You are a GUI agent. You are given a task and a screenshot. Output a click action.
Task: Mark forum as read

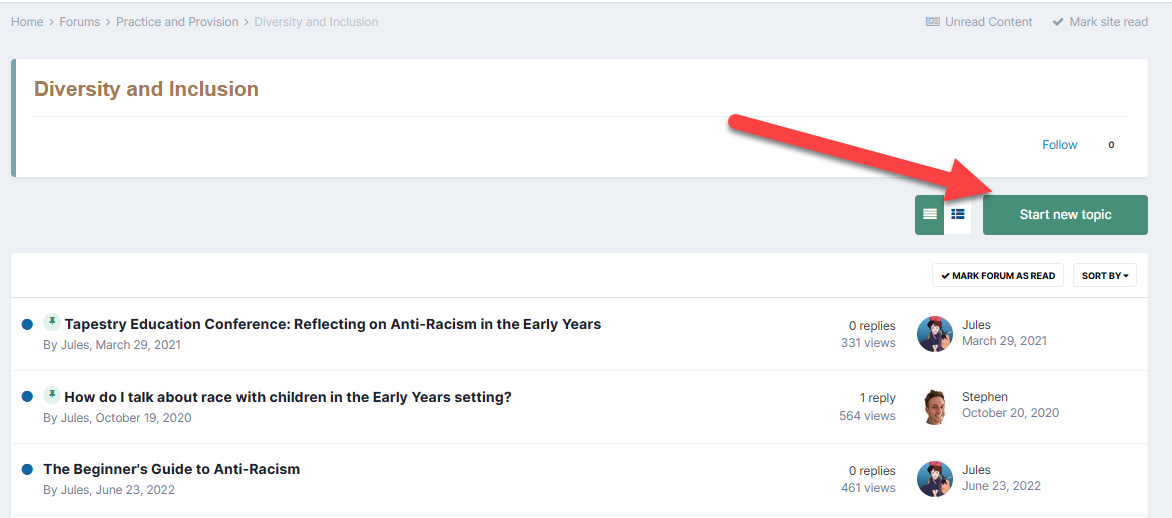tap(998, 275)
